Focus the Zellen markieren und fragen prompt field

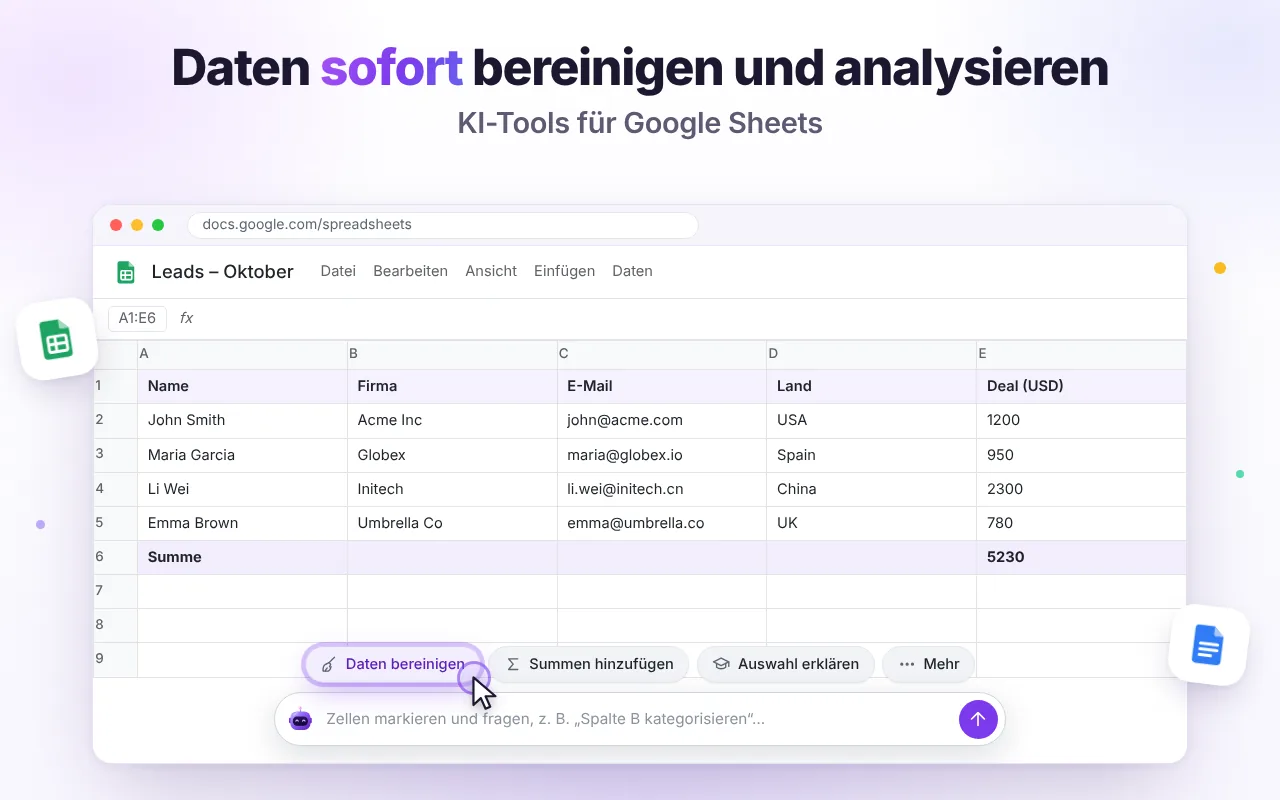(x=640, y=719)
